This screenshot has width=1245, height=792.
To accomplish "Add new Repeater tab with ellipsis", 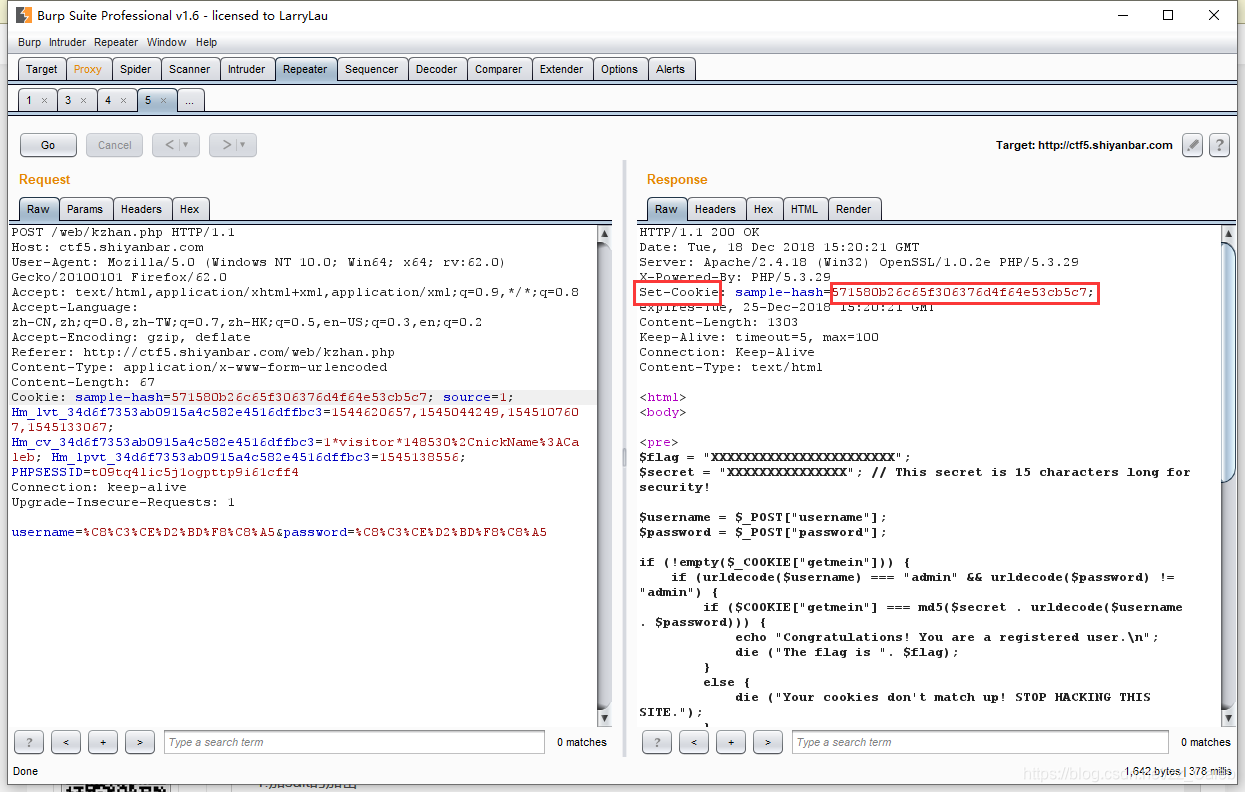I will pyautogui.click(x=190, y=101).
